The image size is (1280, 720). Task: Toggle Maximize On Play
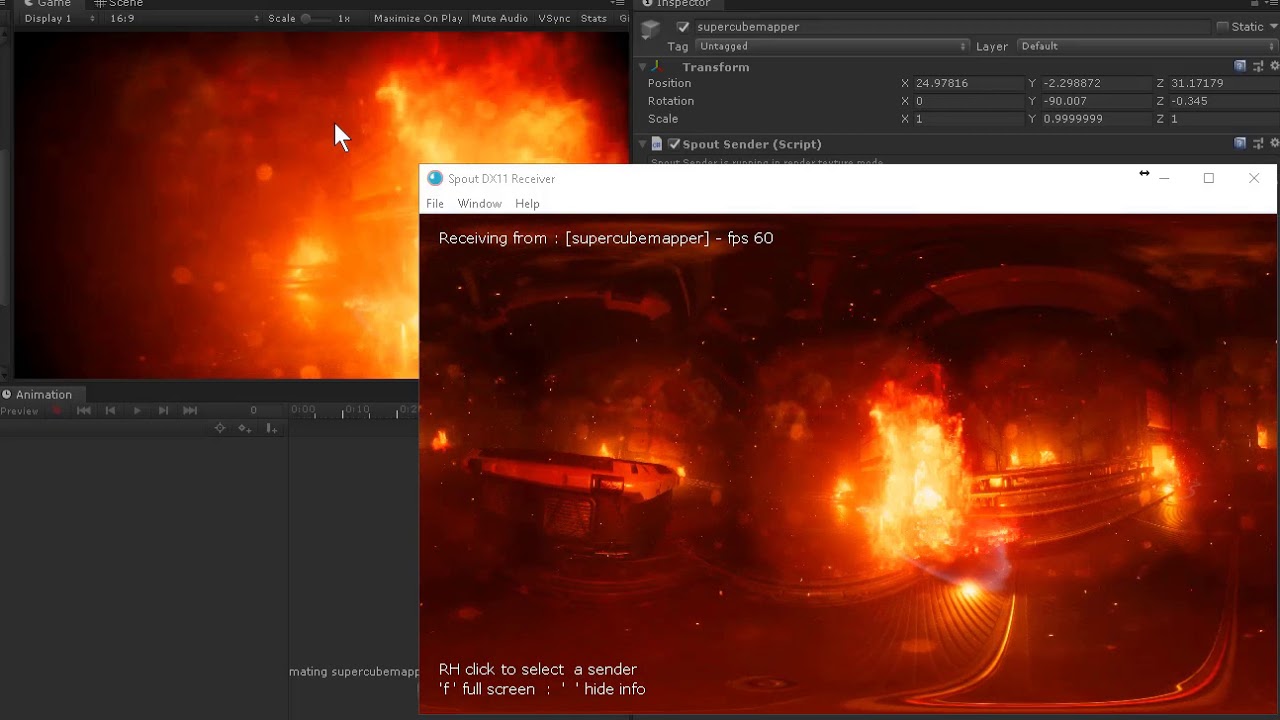418,18
